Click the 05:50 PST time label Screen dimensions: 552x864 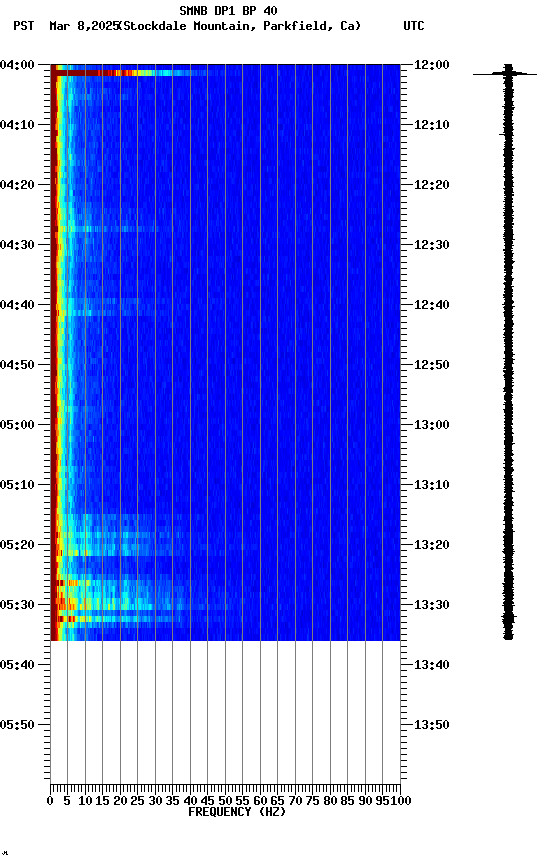tap(17, 725)
